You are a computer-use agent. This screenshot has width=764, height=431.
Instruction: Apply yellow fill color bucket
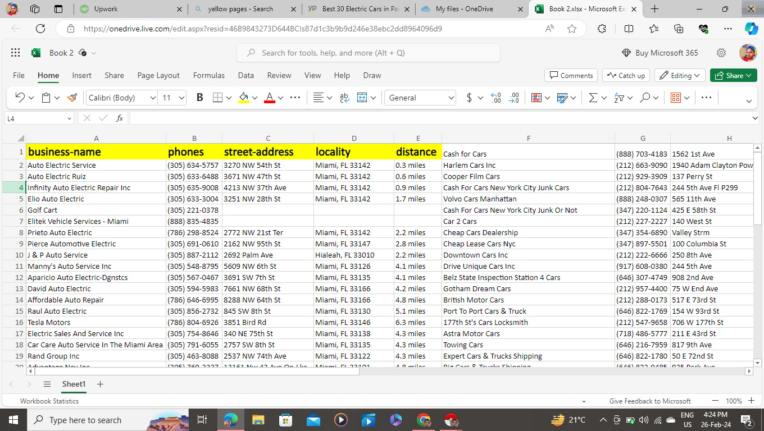[x=244, y=98]
